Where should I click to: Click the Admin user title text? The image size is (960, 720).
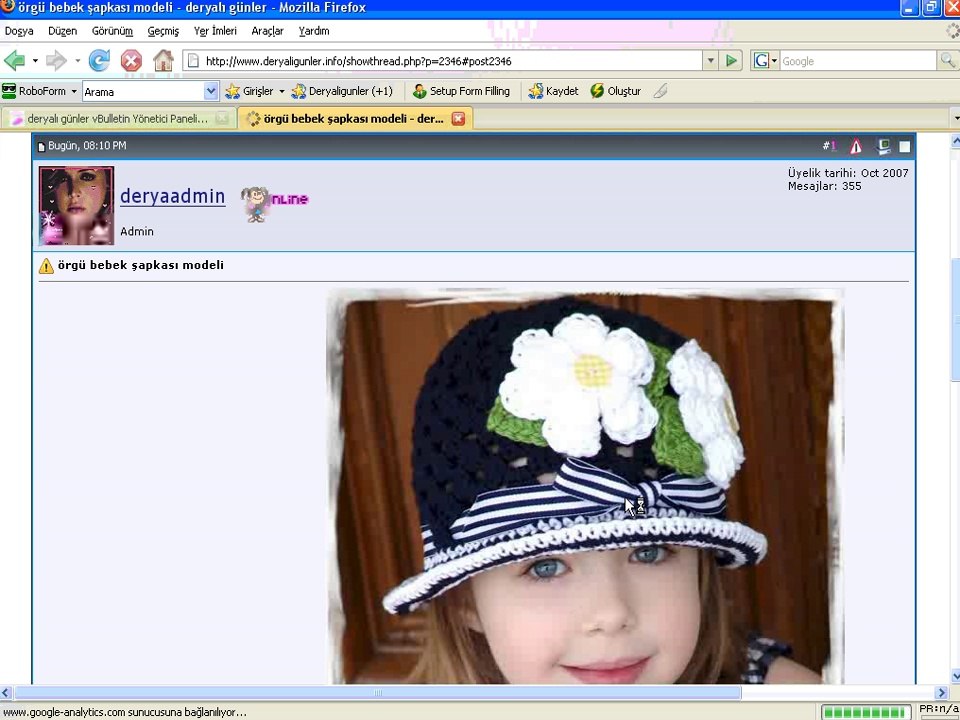(137, 231)
